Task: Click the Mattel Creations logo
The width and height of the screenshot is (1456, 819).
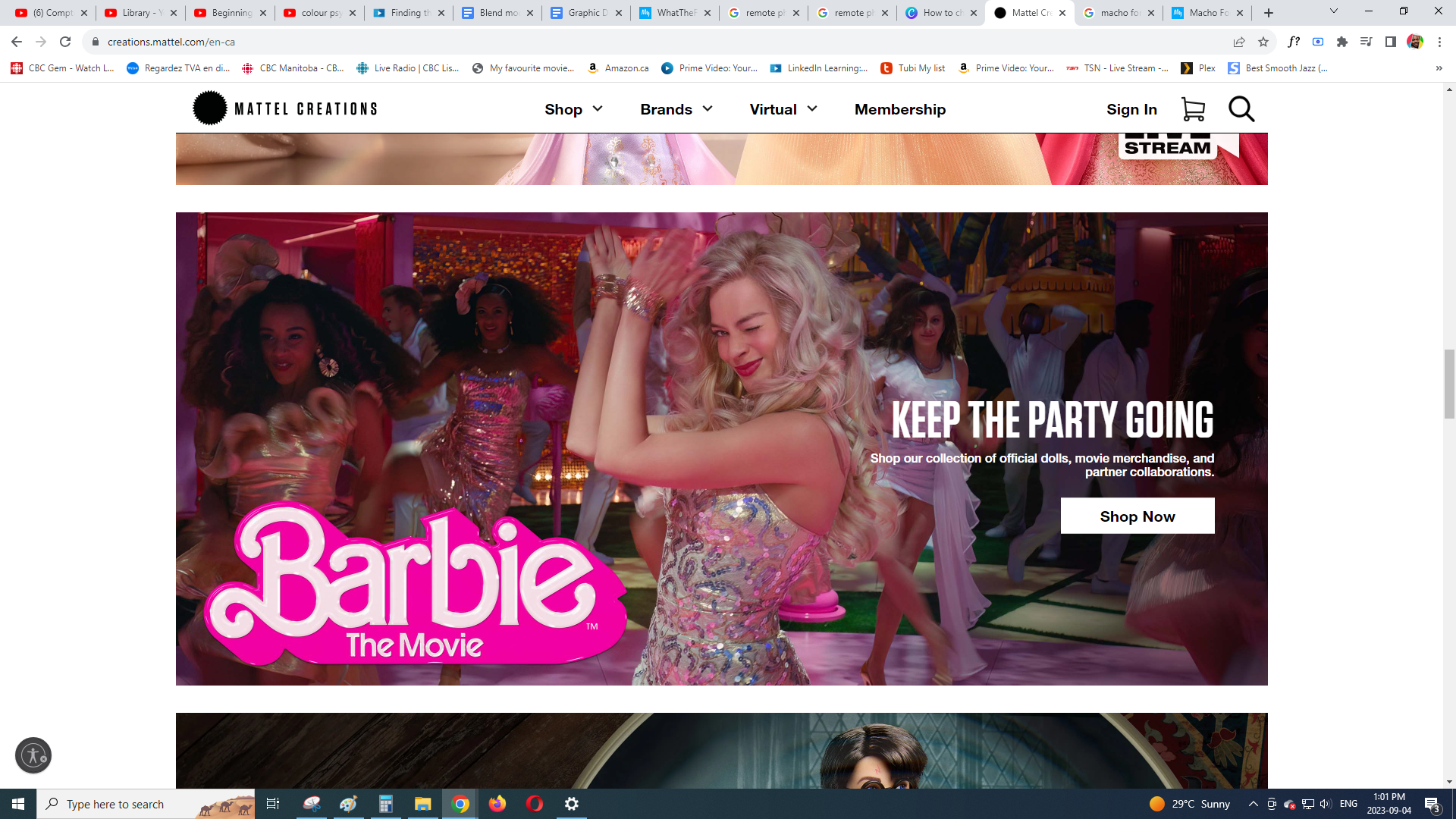Action: point(285,108)
